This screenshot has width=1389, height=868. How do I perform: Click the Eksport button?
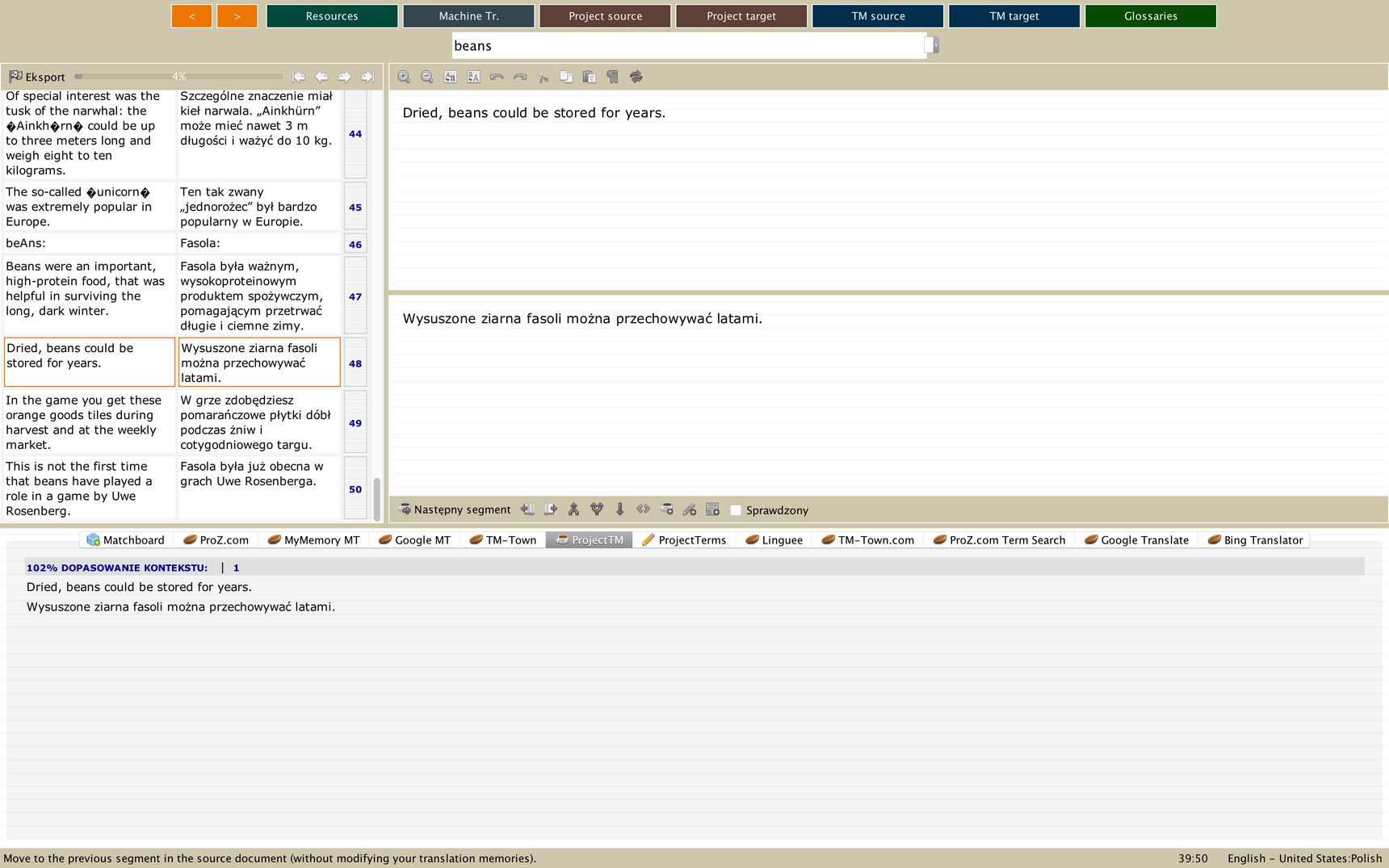(x=36, y=77)
